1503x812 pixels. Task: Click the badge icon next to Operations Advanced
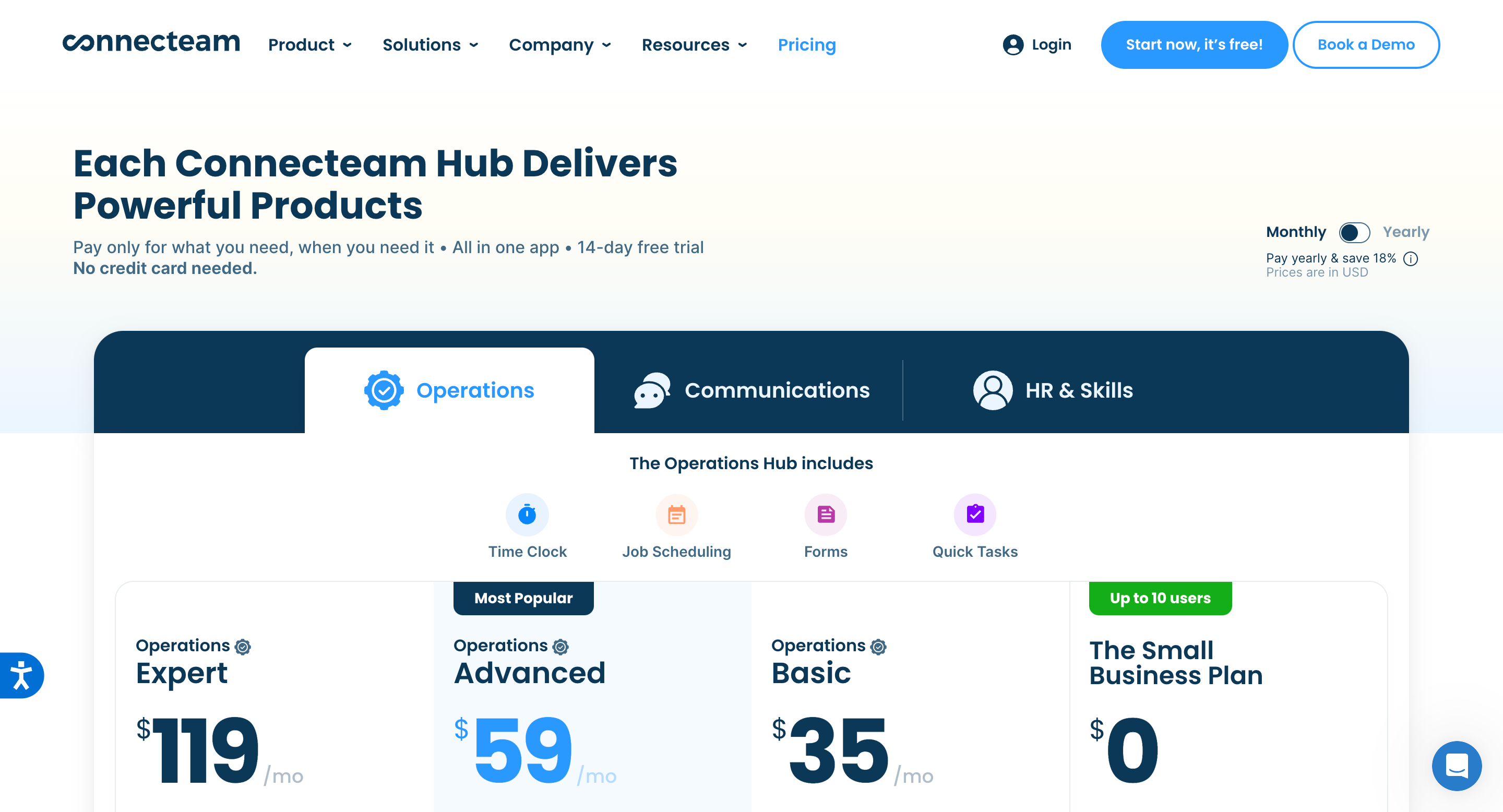click(x=560, y=647)
